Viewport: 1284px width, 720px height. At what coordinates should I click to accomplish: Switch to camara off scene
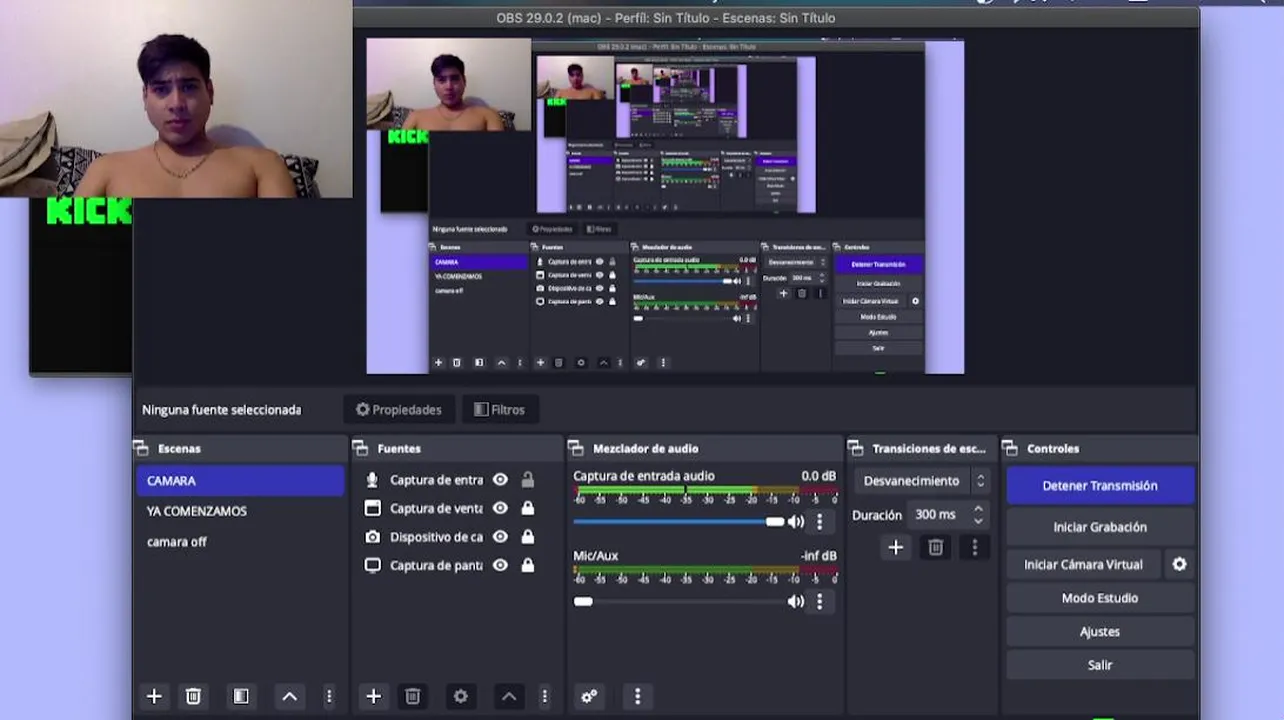pos(240,542)
